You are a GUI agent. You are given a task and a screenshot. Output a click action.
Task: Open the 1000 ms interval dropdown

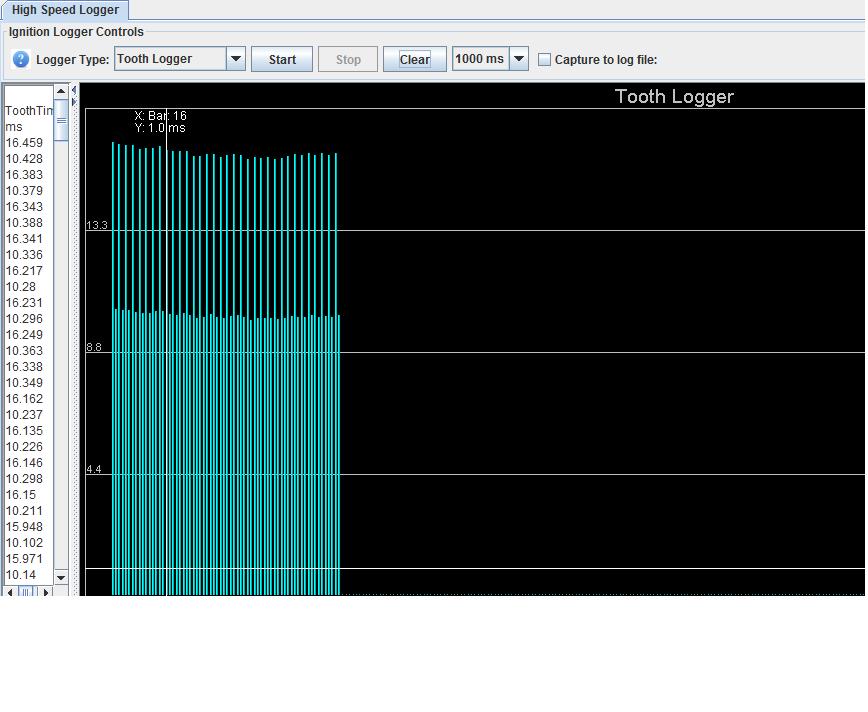(518, 59)
